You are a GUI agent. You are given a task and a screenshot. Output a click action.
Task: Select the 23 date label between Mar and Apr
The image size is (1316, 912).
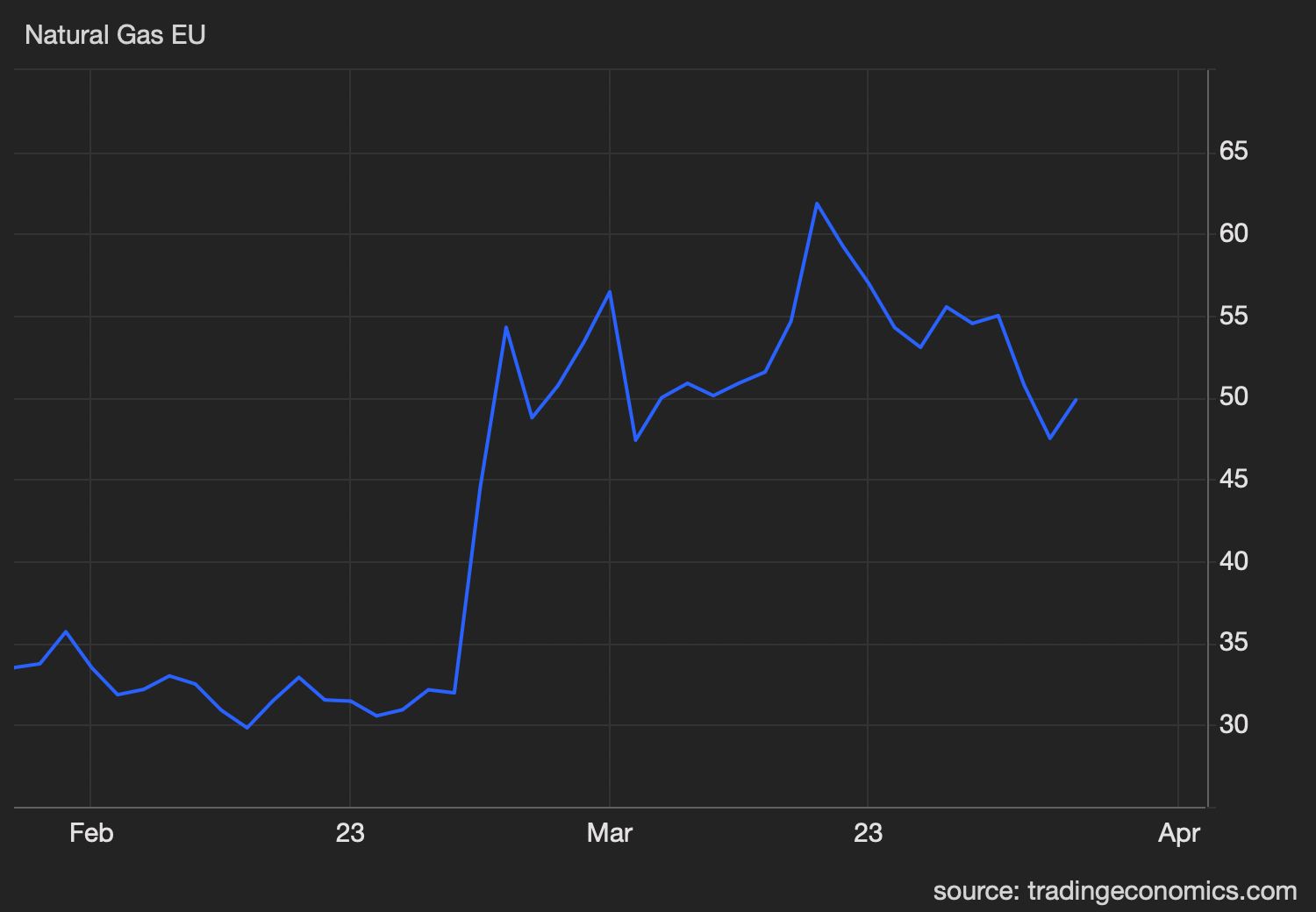[867, 832]
